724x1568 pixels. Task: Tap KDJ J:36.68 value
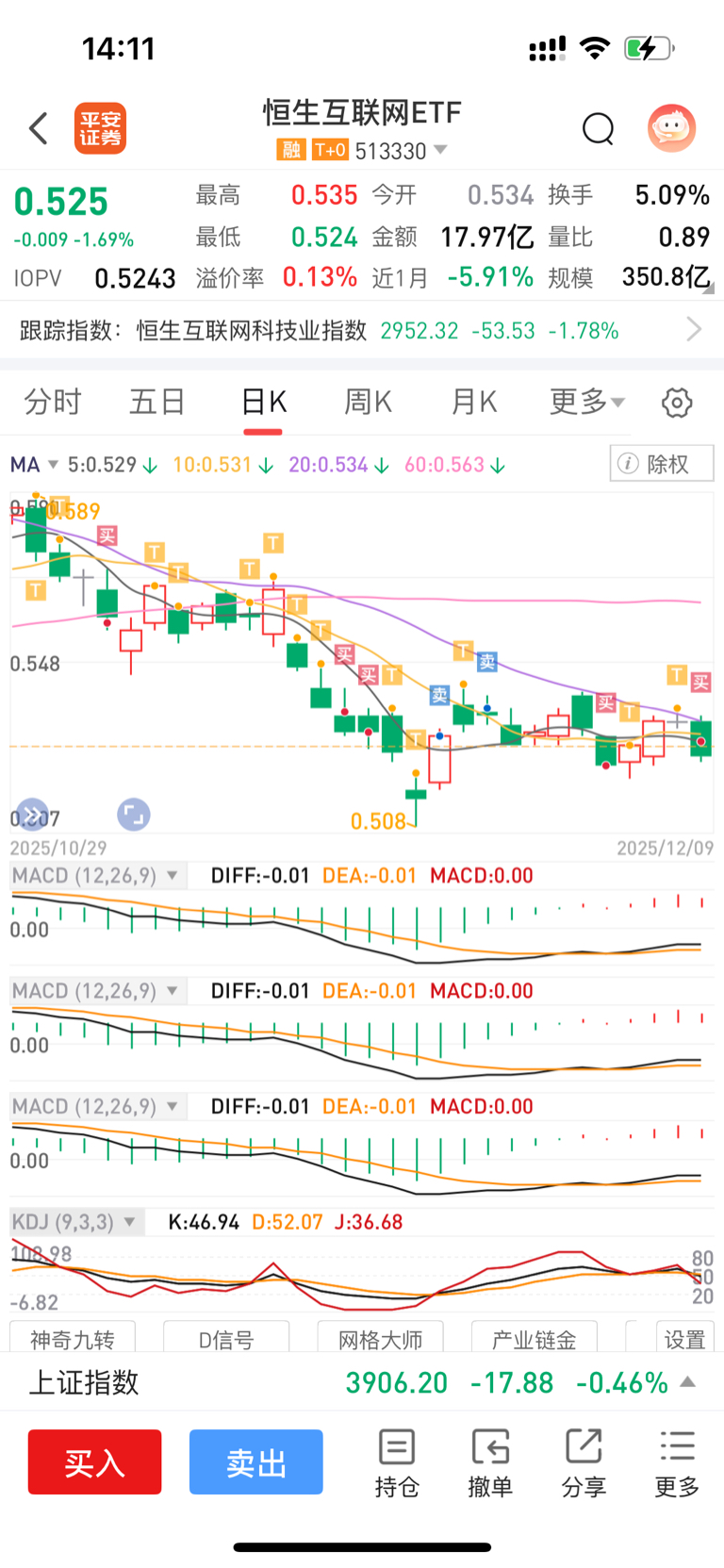[369, 1222]
